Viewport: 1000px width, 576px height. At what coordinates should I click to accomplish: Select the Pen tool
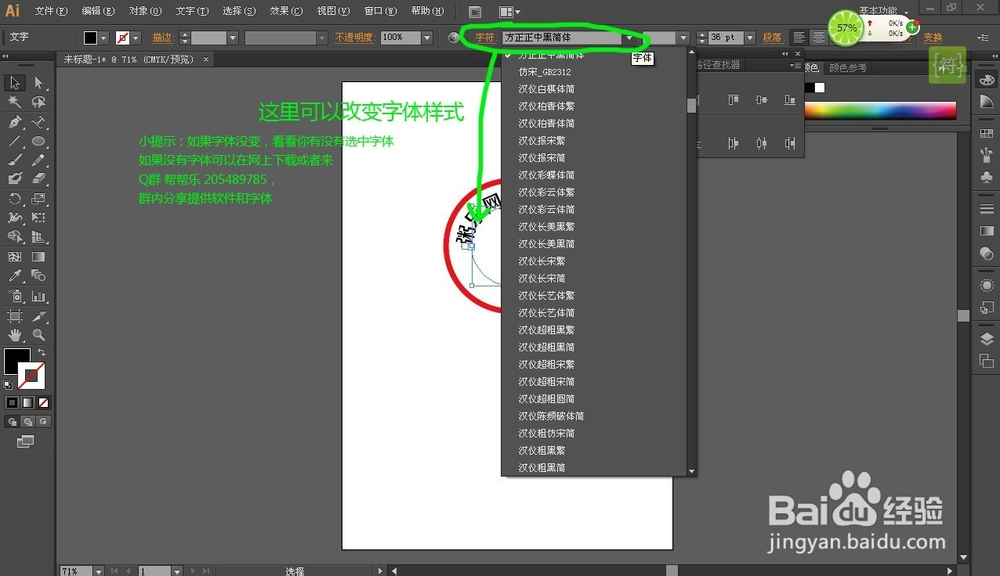click(x=15, y=122)
